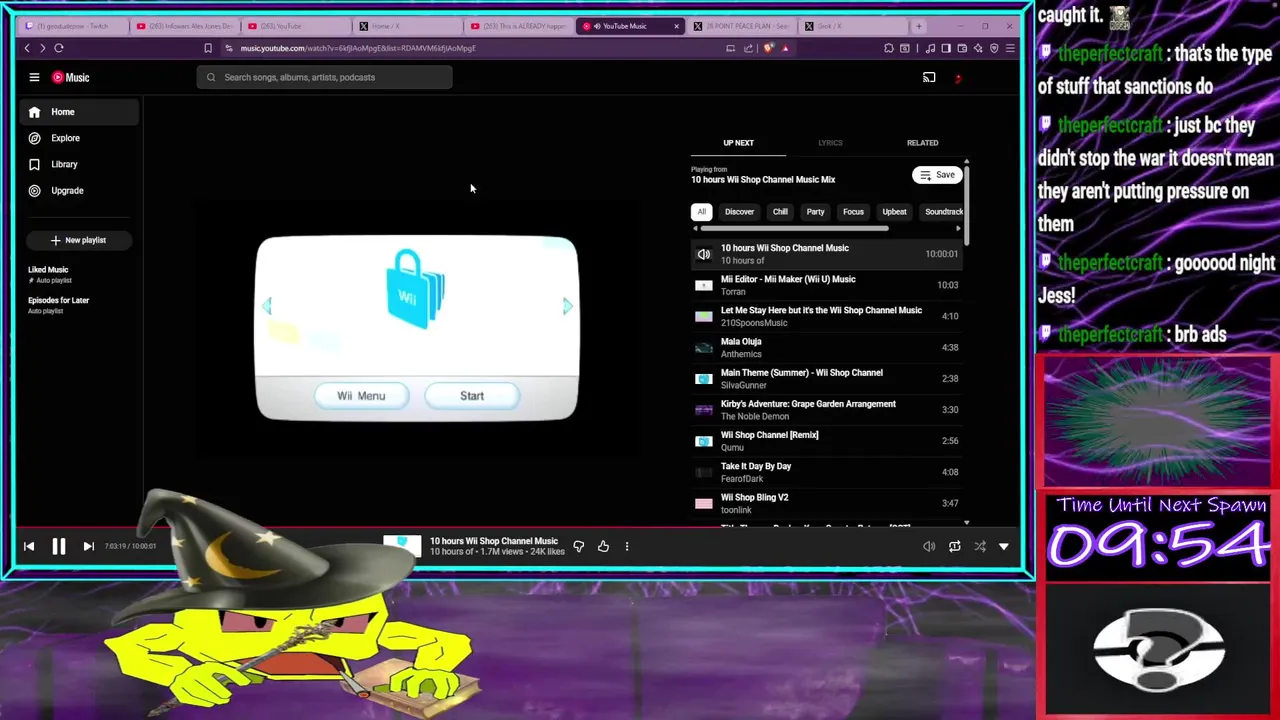Bookmark this page icon in address bar

coord(208,48)
